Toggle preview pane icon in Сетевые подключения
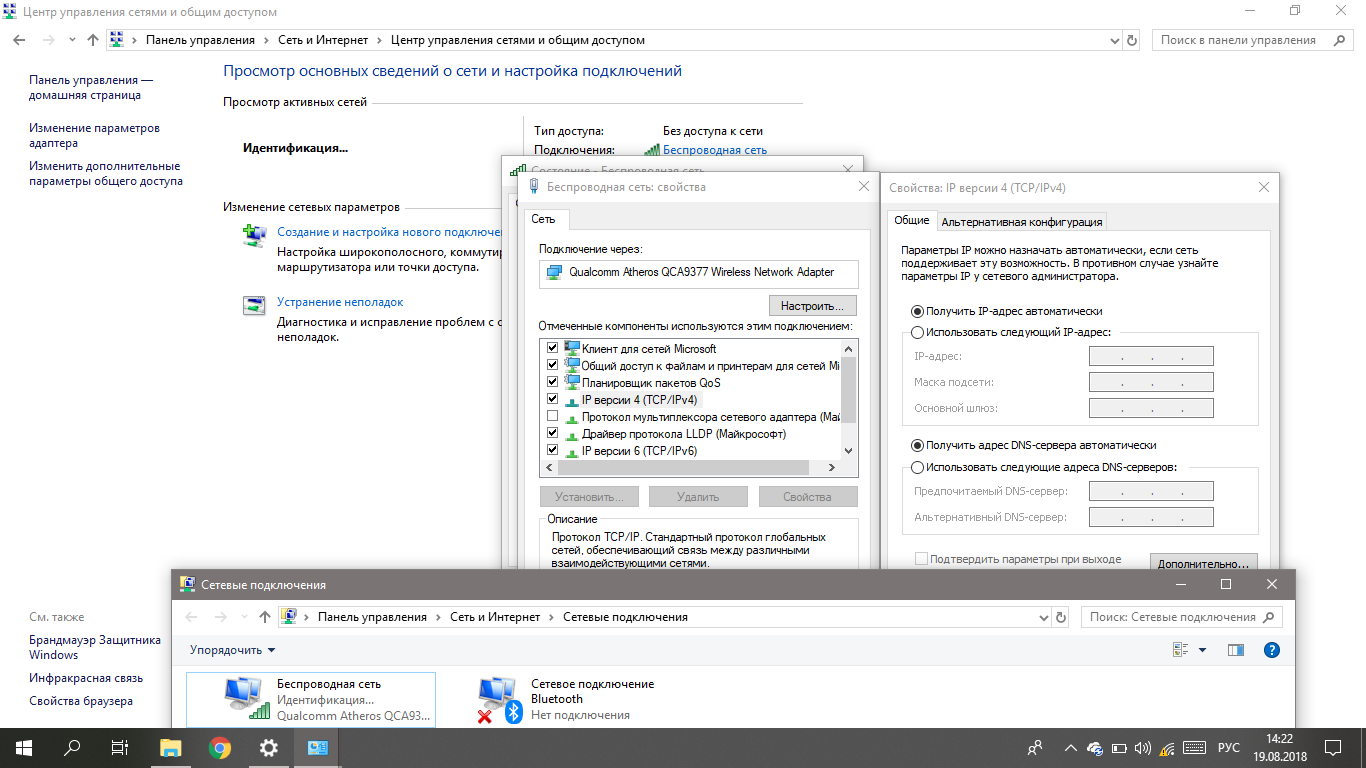Viewport: 1366px width, 768px height. point(1236,650)
